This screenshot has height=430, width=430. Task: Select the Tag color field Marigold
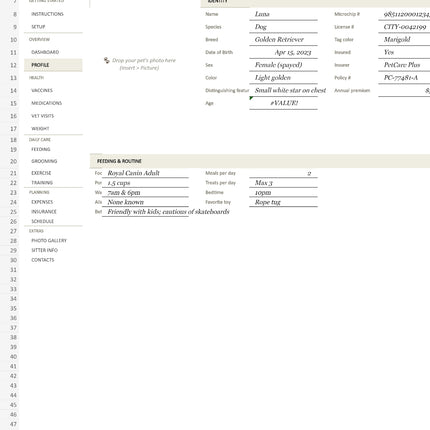(x=404, y=39)
